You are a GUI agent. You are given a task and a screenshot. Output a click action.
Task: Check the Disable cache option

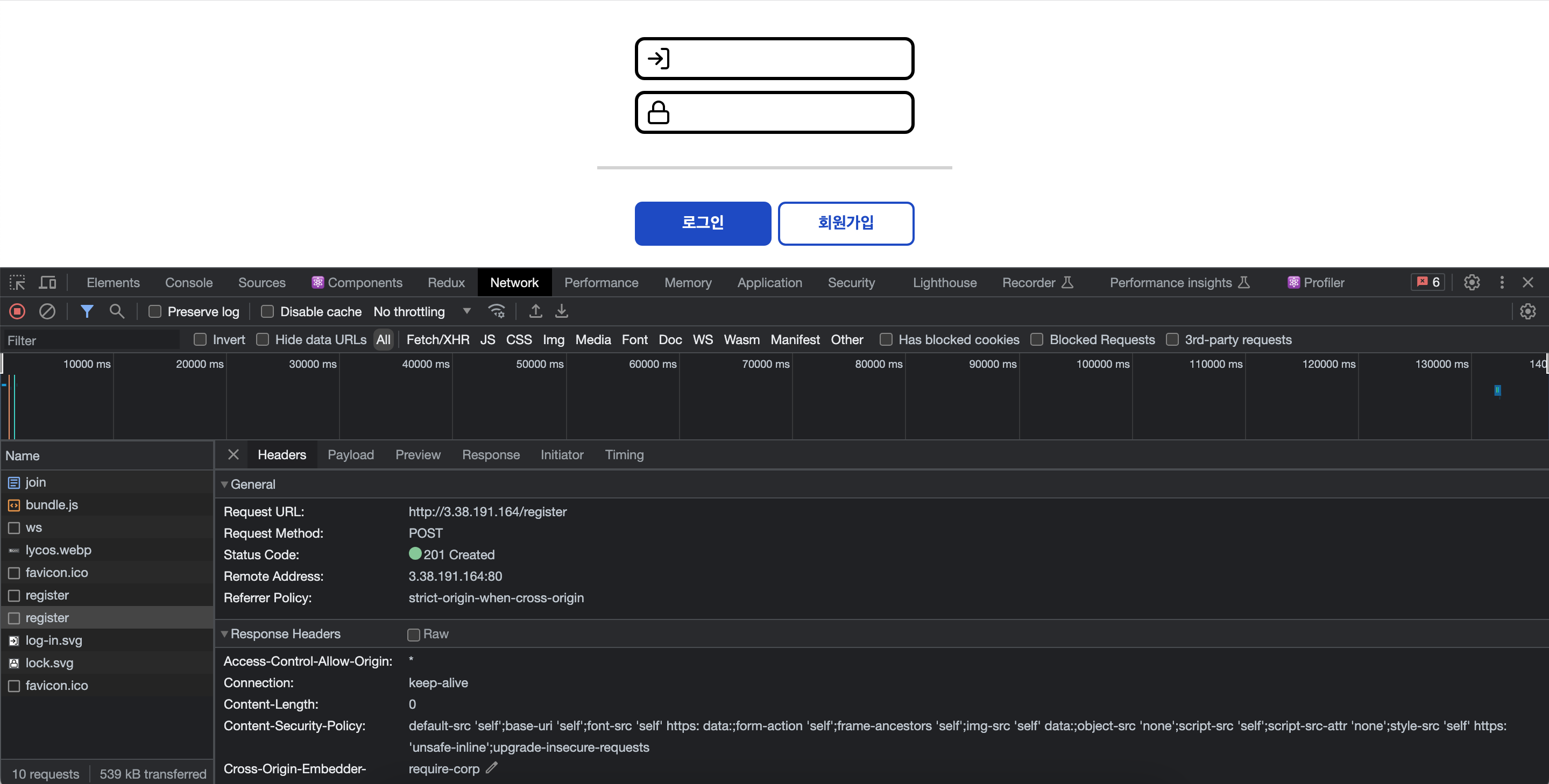[x=267, y=311]
